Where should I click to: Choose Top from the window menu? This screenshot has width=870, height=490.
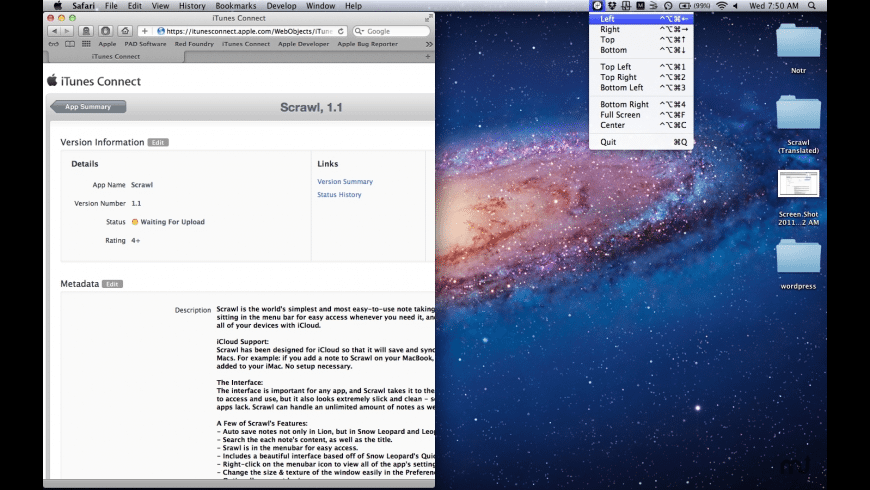[x=641, y=39]
